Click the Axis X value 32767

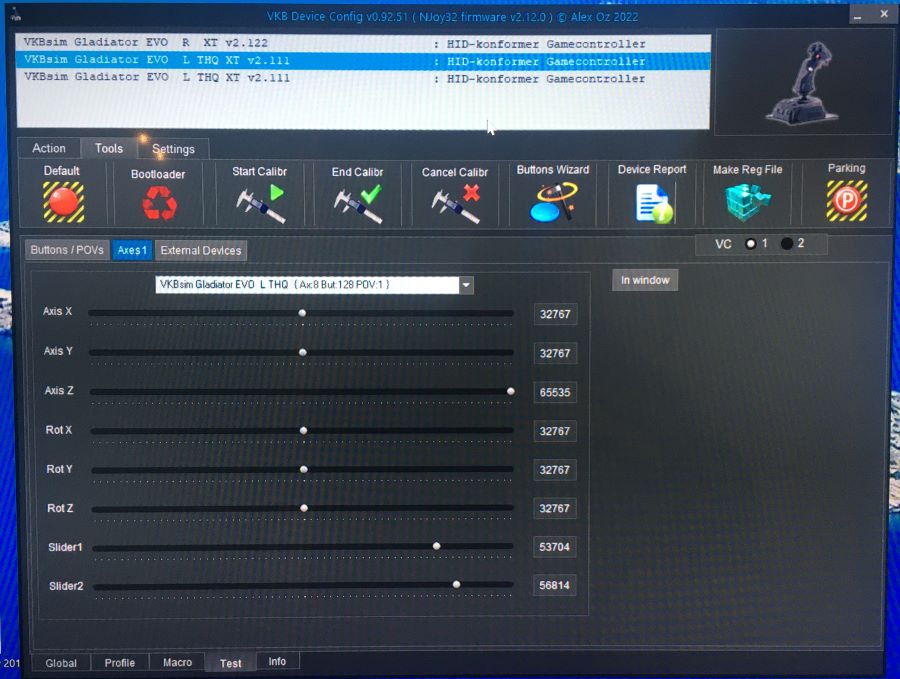pos(555,314)
